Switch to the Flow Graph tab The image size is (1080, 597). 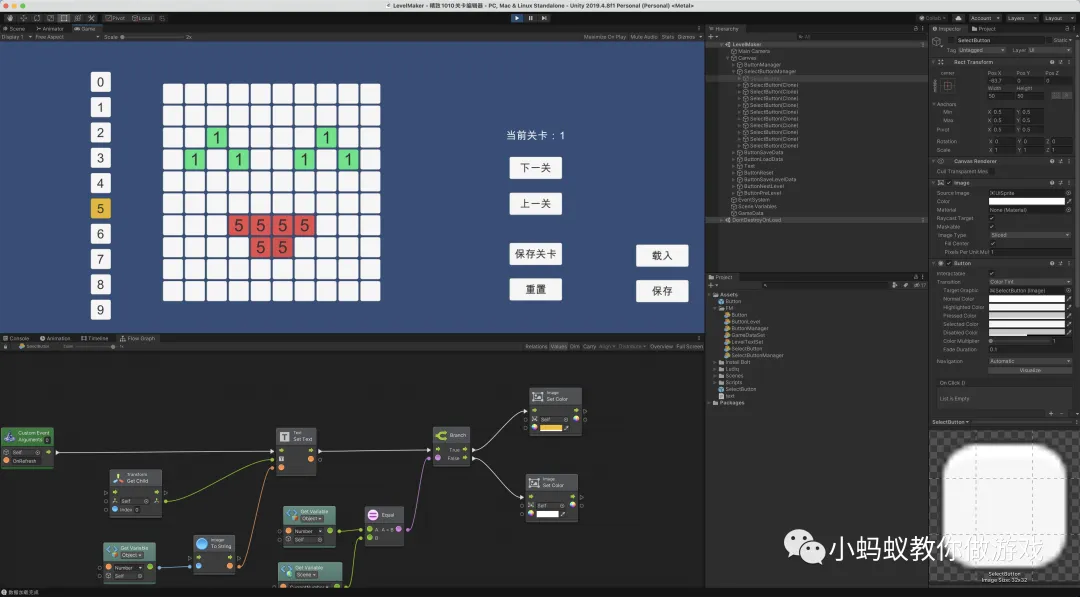tap(138, 338)
